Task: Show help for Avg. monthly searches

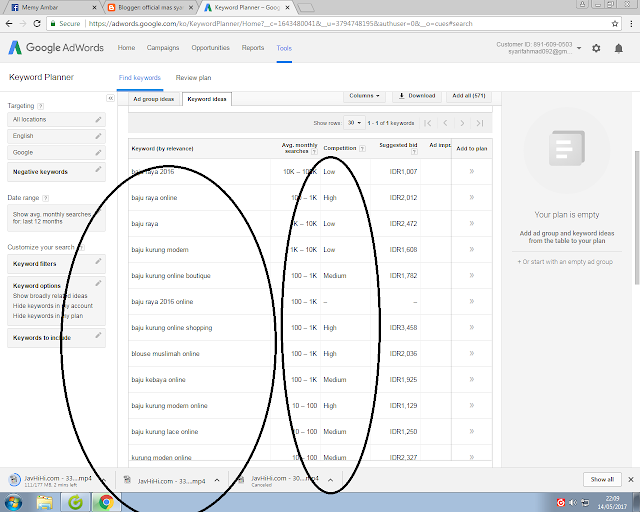Action: coord(314,151)
